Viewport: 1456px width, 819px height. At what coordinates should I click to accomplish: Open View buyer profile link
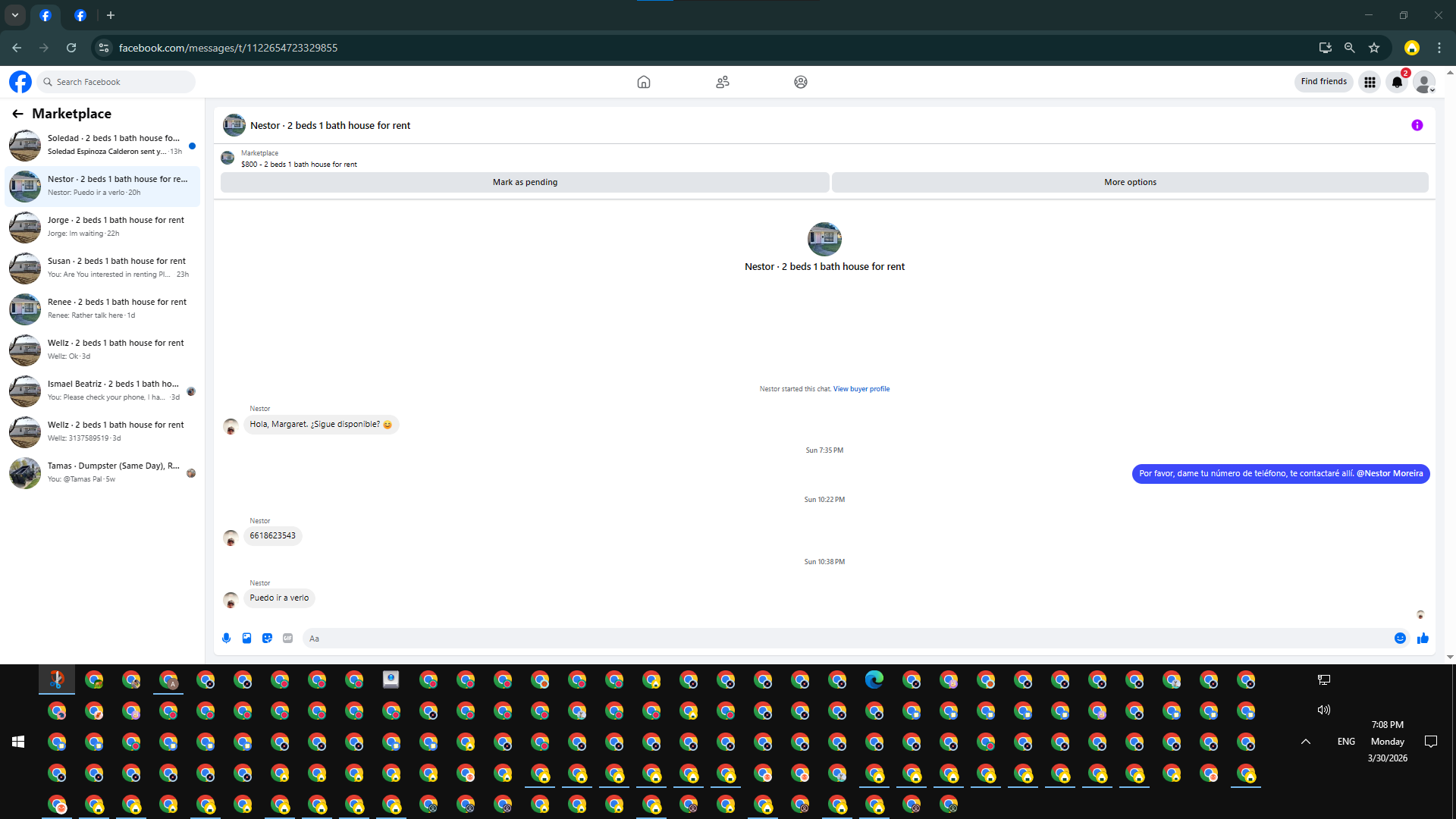coord(861,389)
